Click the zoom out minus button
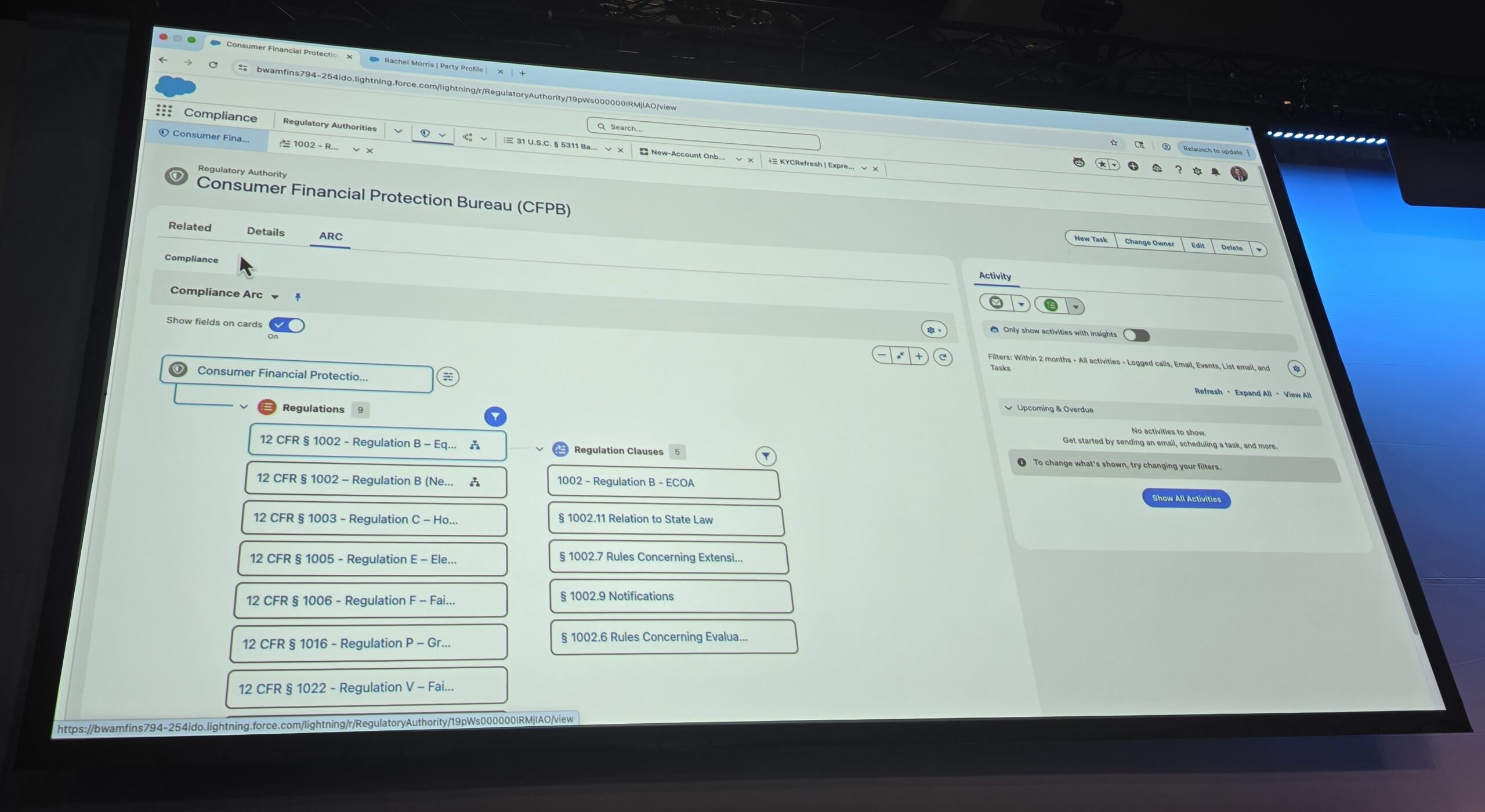1485x812 pixels. [881, 355]
